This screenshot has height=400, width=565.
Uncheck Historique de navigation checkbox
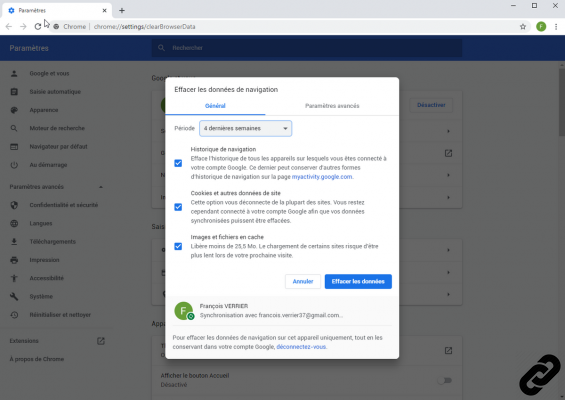tap(178, 163)
